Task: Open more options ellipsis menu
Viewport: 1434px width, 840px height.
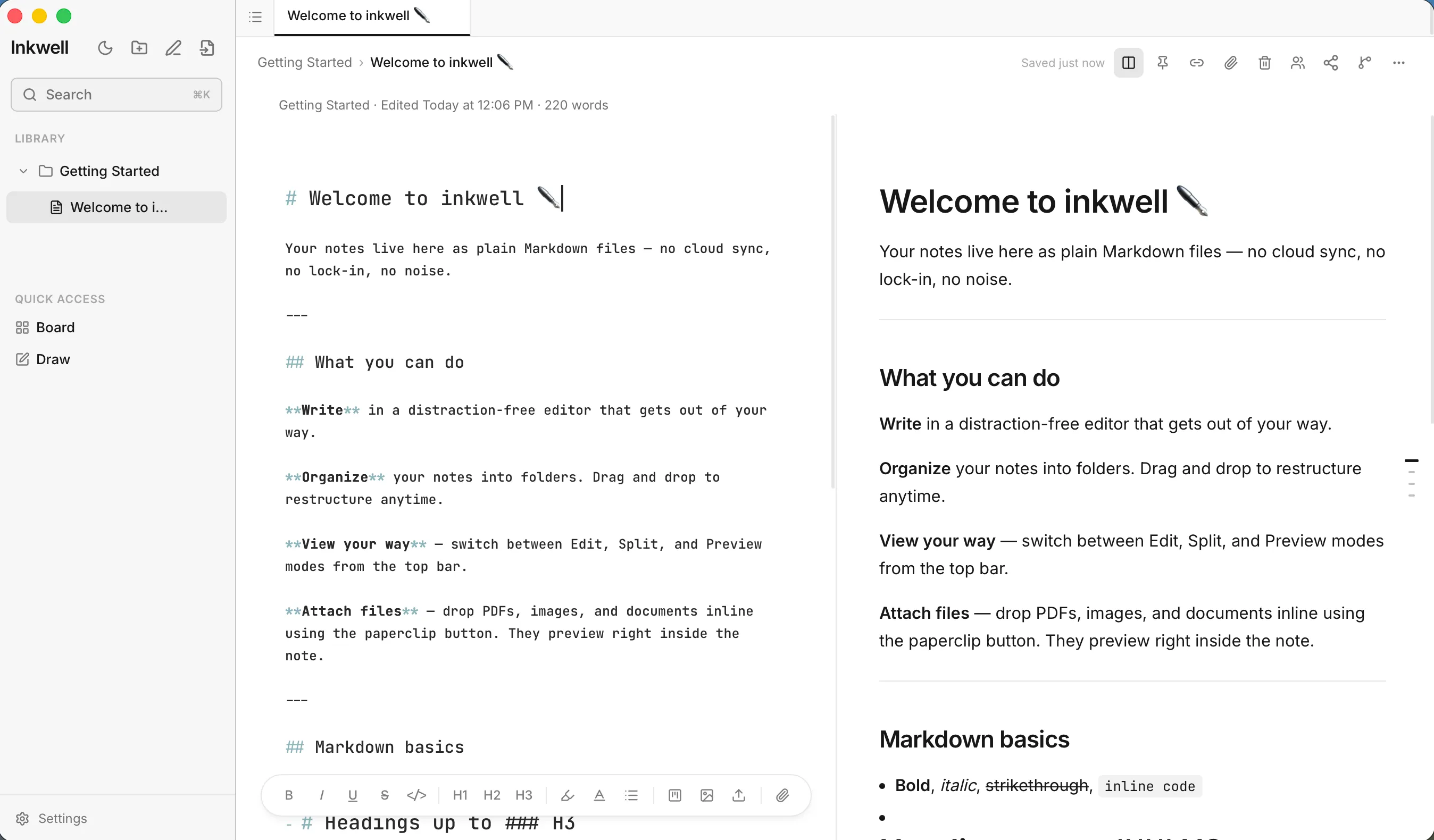Action: point(1399,63)
